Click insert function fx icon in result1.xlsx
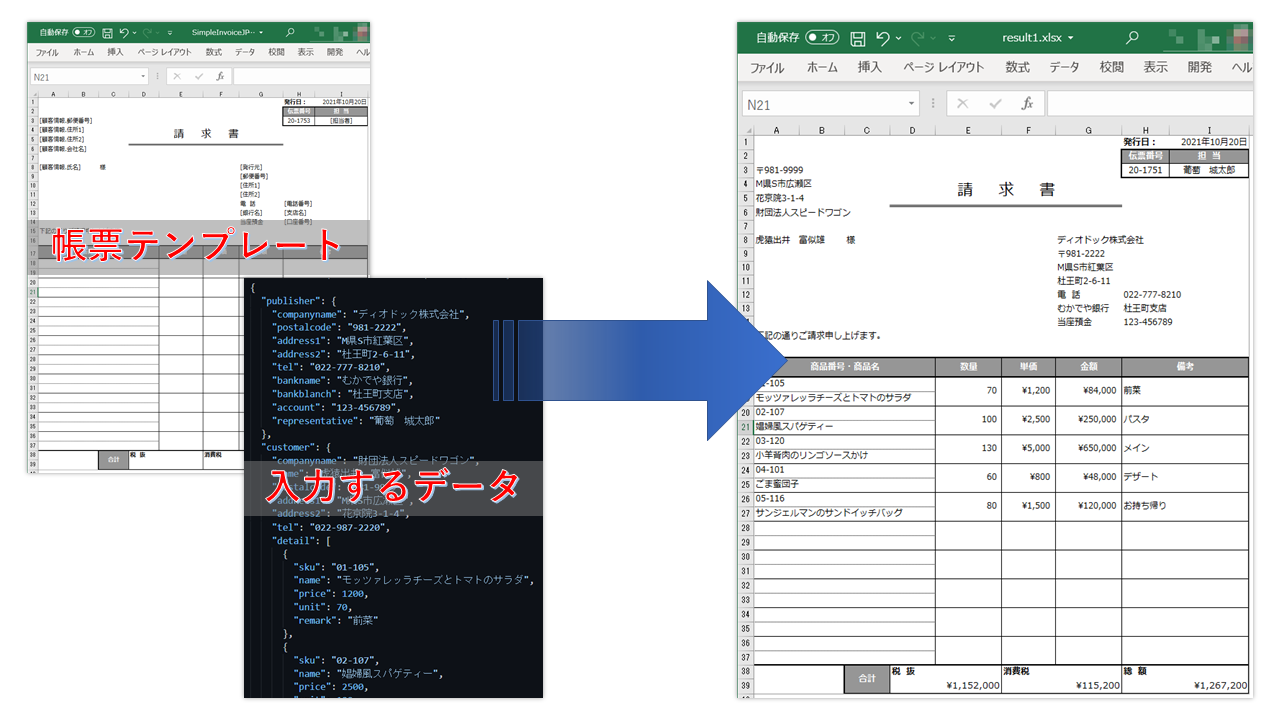Screen dimensions: 1280x720 [1027, 104]
